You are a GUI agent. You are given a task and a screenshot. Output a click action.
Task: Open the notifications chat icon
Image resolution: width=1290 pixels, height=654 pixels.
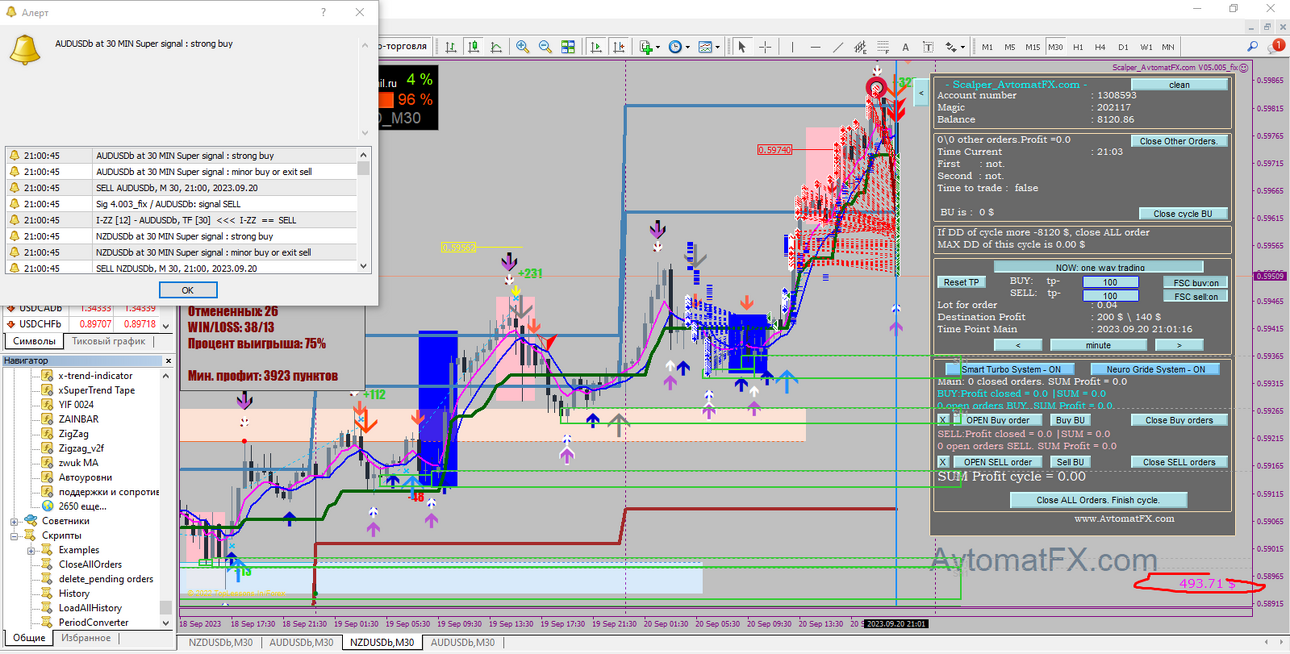pyautogui.click(x=1275, y=46)
